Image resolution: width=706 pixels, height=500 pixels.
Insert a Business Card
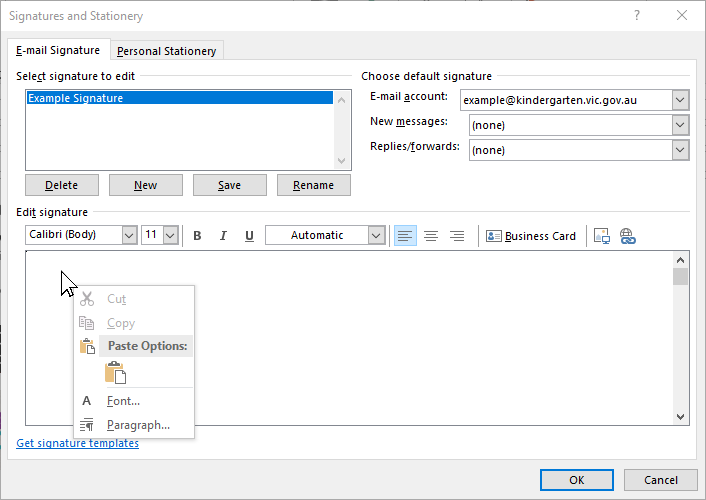(531, 236)
